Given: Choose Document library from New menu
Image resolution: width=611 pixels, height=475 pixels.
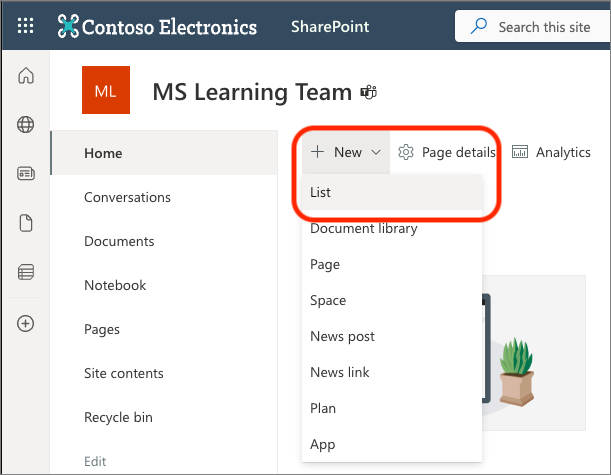Looking at the screenshot, I should [392, 228].
